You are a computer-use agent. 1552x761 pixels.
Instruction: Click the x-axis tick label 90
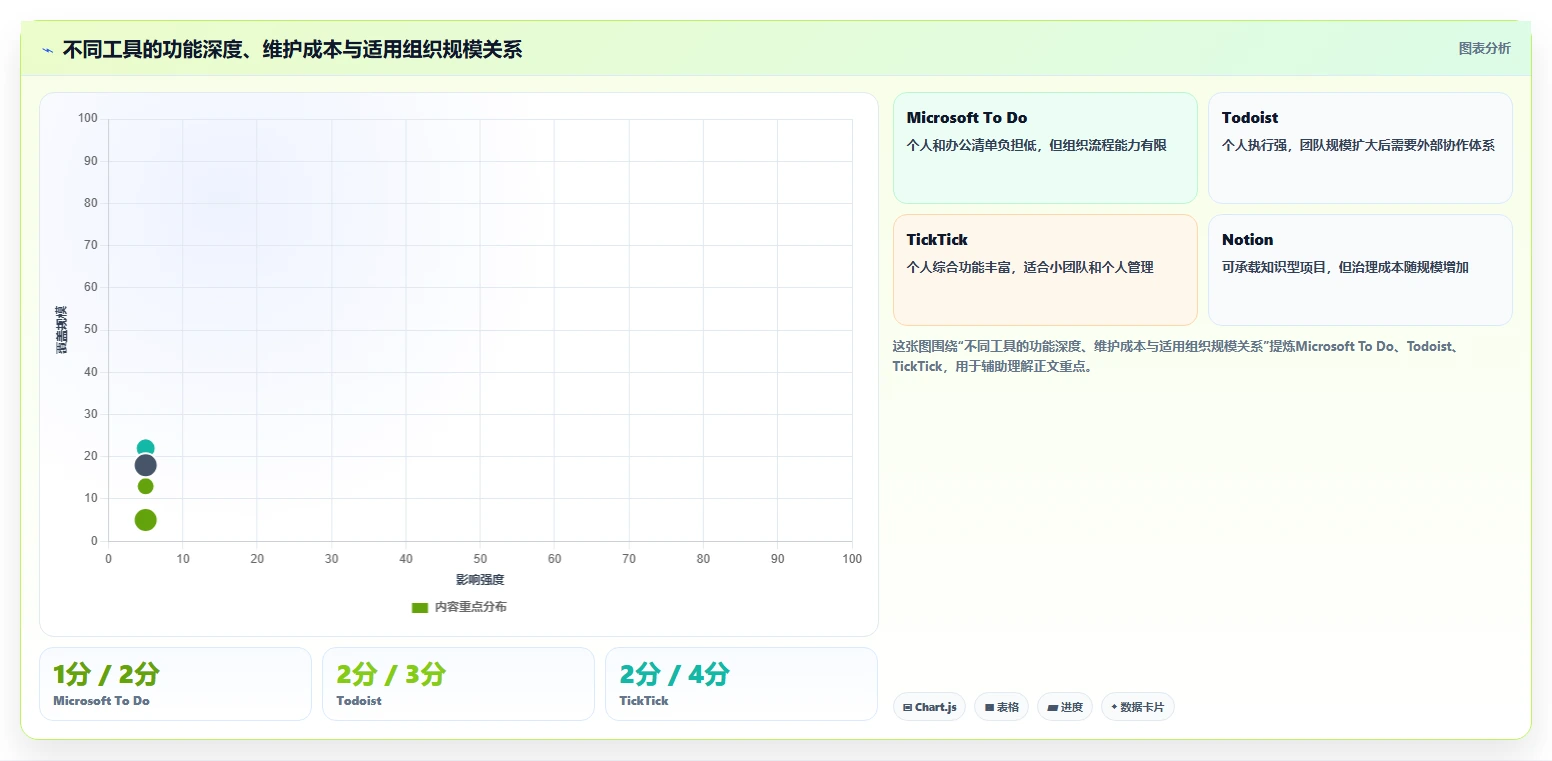click(x=778, y=559)
